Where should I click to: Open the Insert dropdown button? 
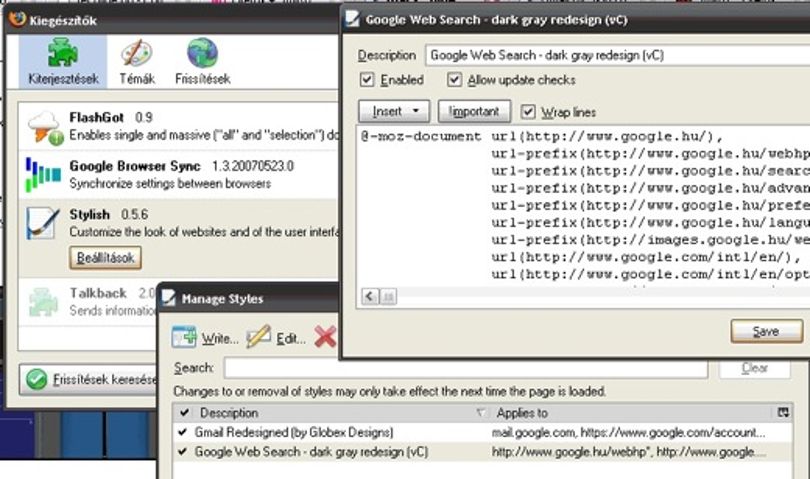394,111
